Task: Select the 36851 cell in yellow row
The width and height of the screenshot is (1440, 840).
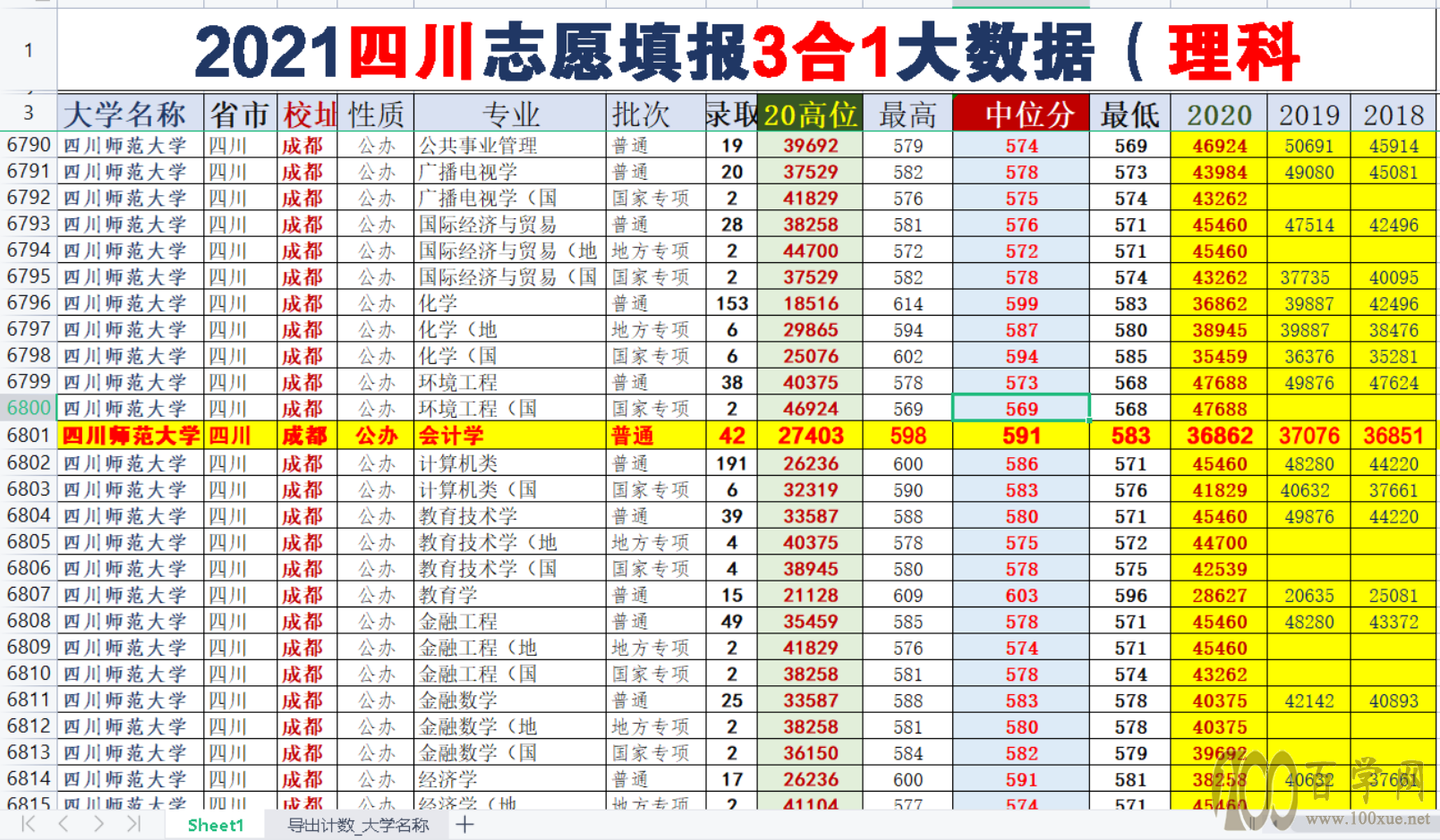Action: [x=1393, y=436]
